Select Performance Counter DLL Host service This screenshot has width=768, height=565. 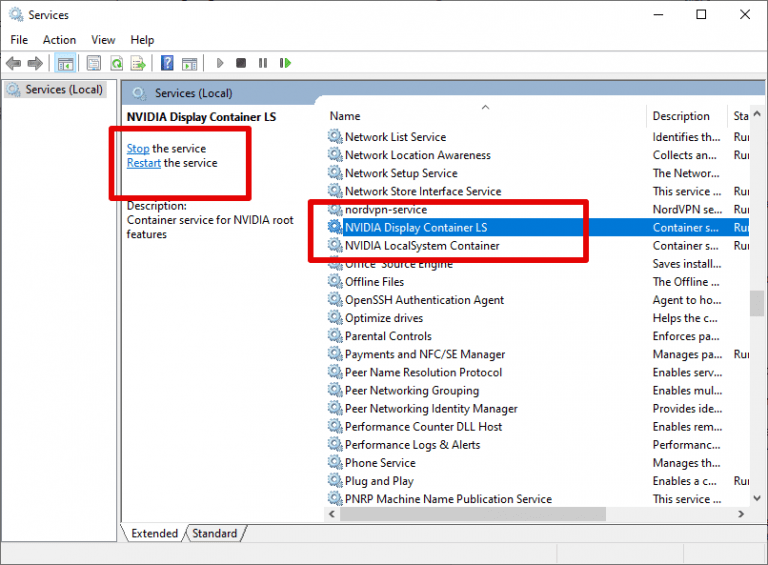[537, 426]
